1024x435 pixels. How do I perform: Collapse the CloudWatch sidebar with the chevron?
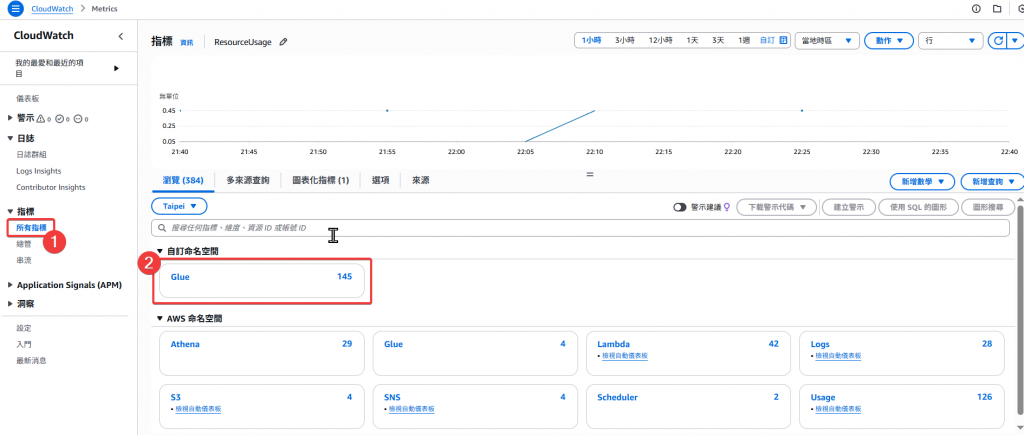(121, 36)
